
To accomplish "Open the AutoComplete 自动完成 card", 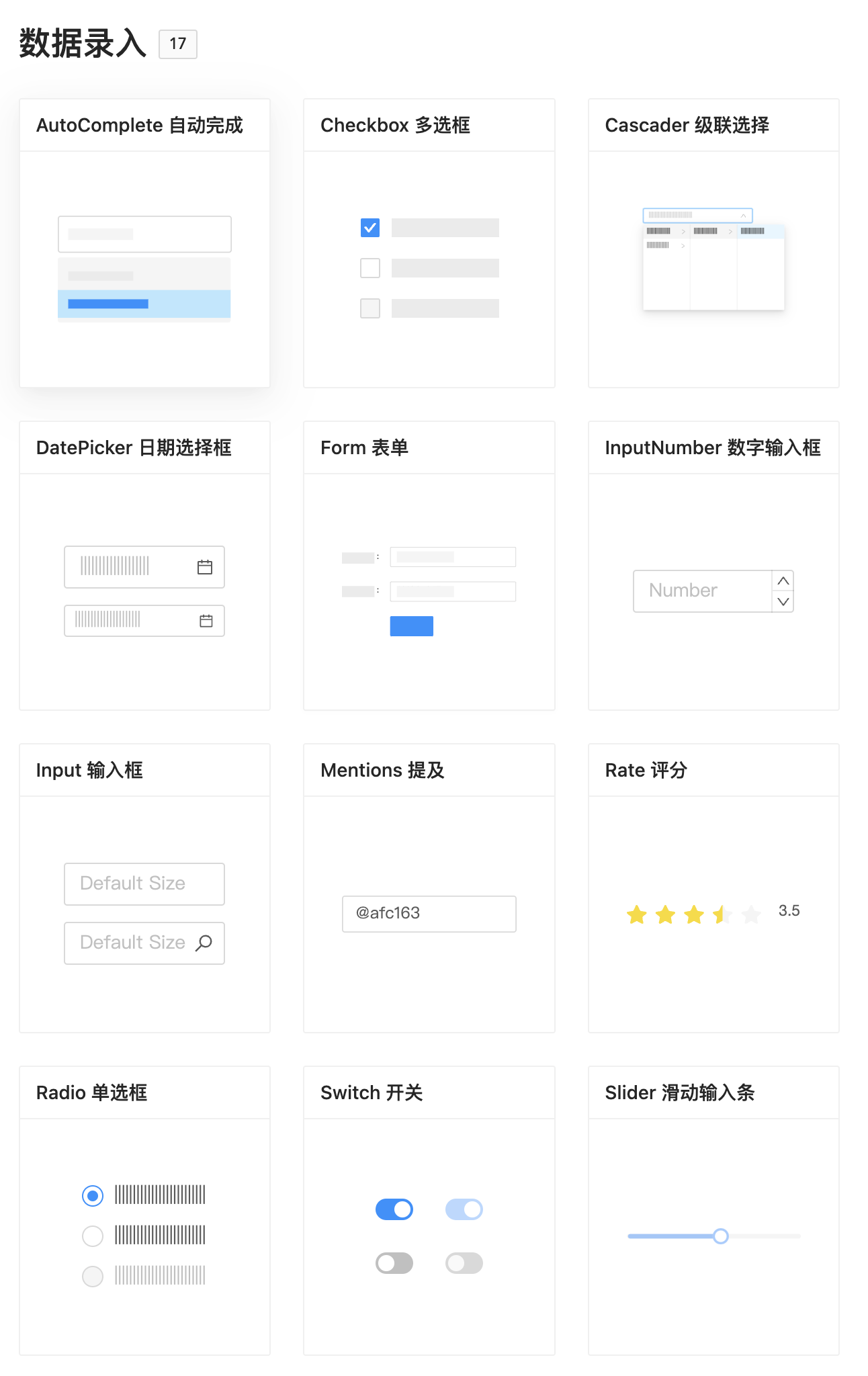I will (144, 243).
